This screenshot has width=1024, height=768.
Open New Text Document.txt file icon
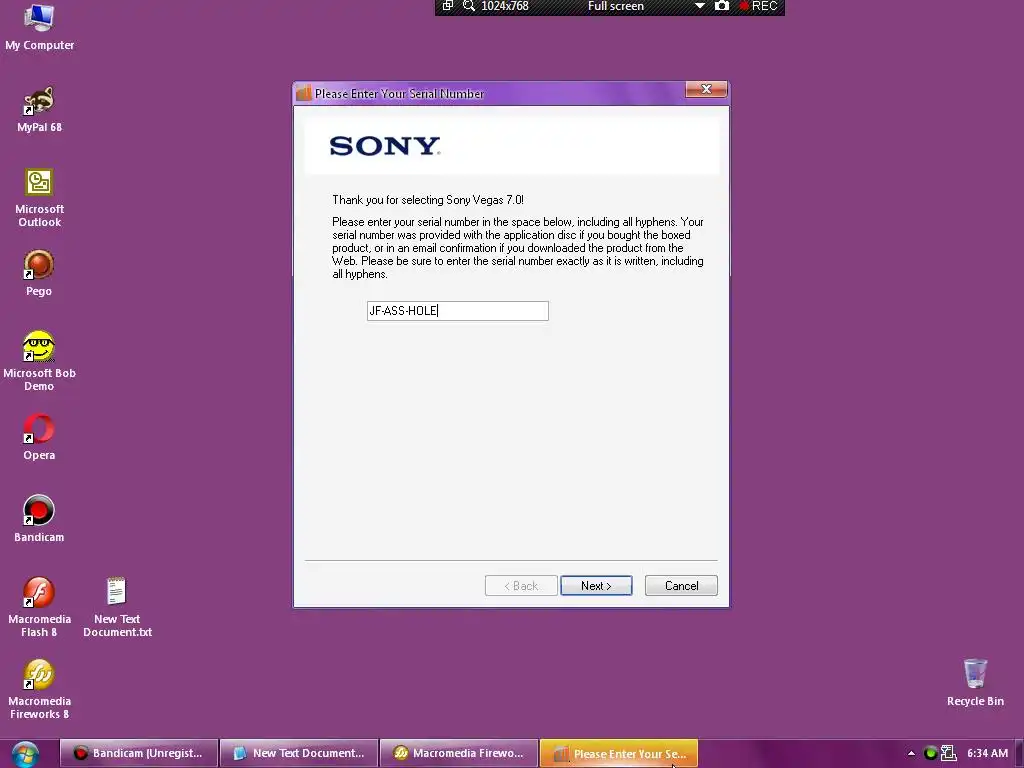(x=117, y=607)
